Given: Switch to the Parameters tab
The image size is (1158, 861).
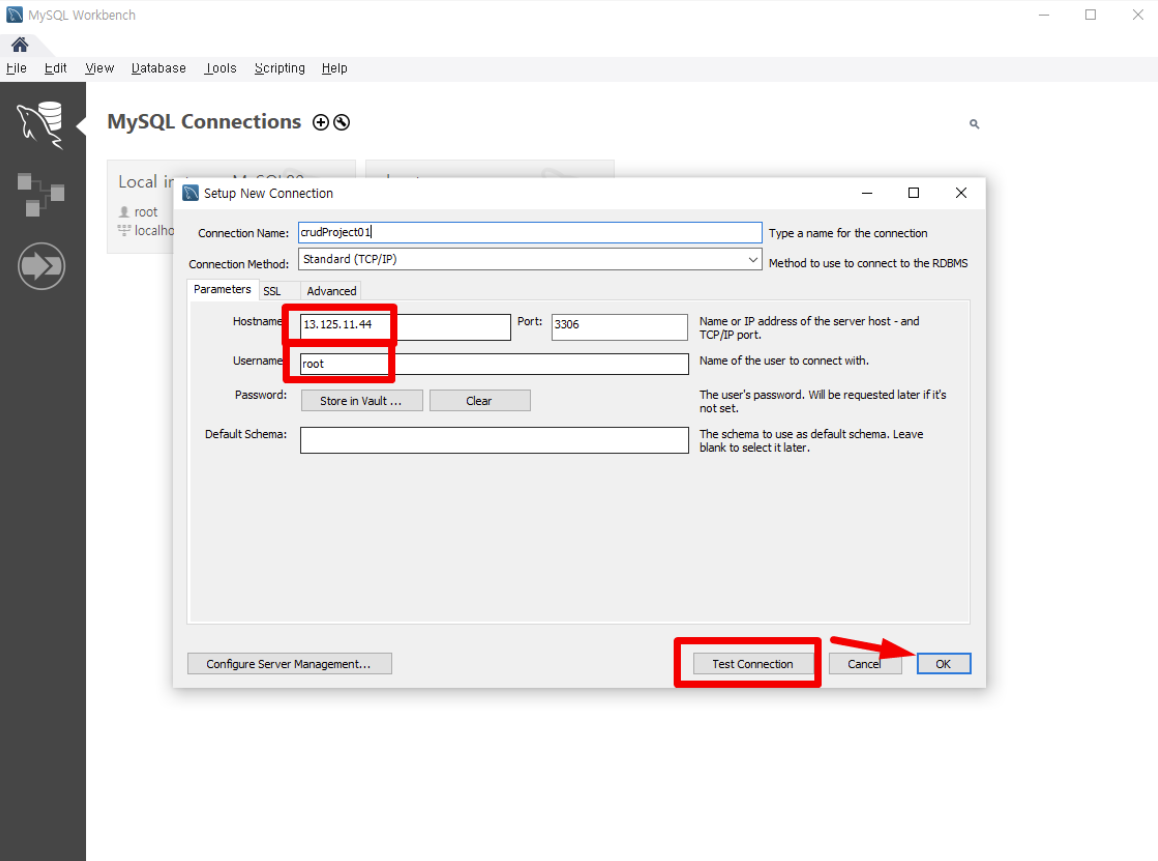Looking at the screenshot, I should (222, 289).
